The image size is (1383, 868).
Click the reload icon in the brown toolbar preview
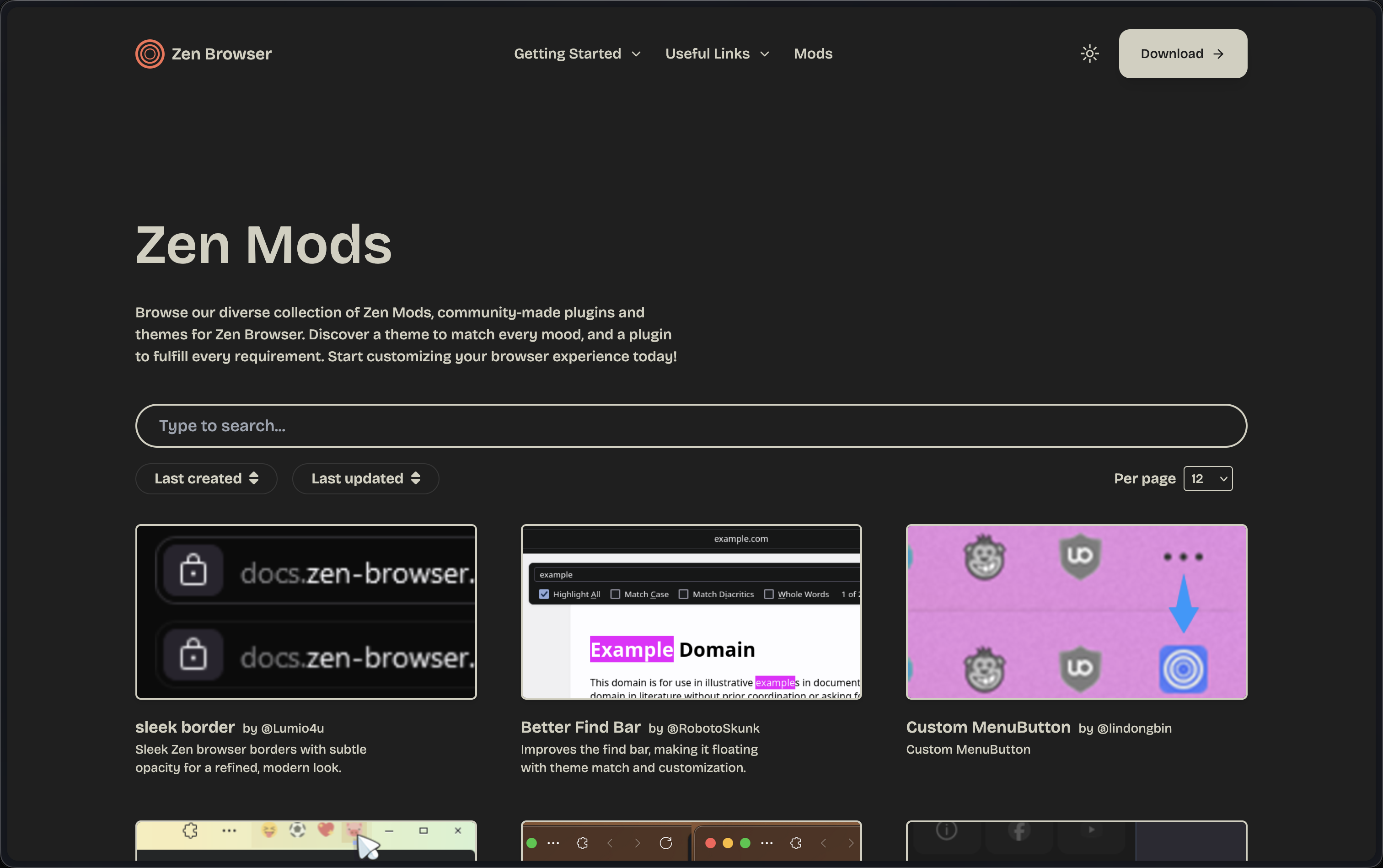coord(666,843)
